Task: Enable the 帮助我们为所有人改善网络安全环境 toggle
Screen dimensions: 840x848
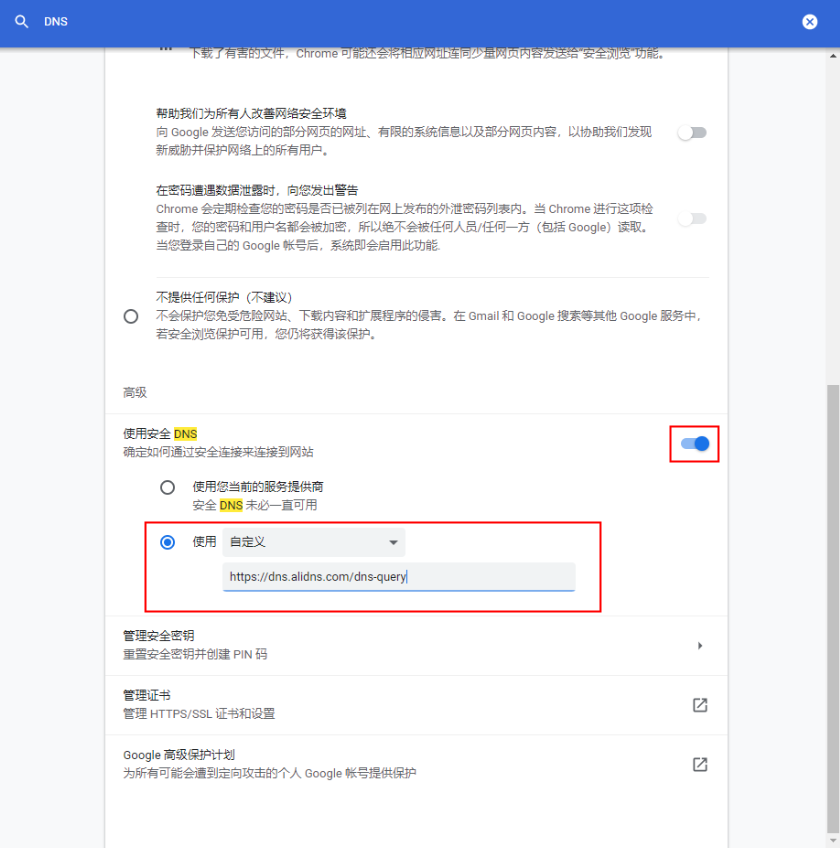Action: pyautogui.click(x=692, y=132)
